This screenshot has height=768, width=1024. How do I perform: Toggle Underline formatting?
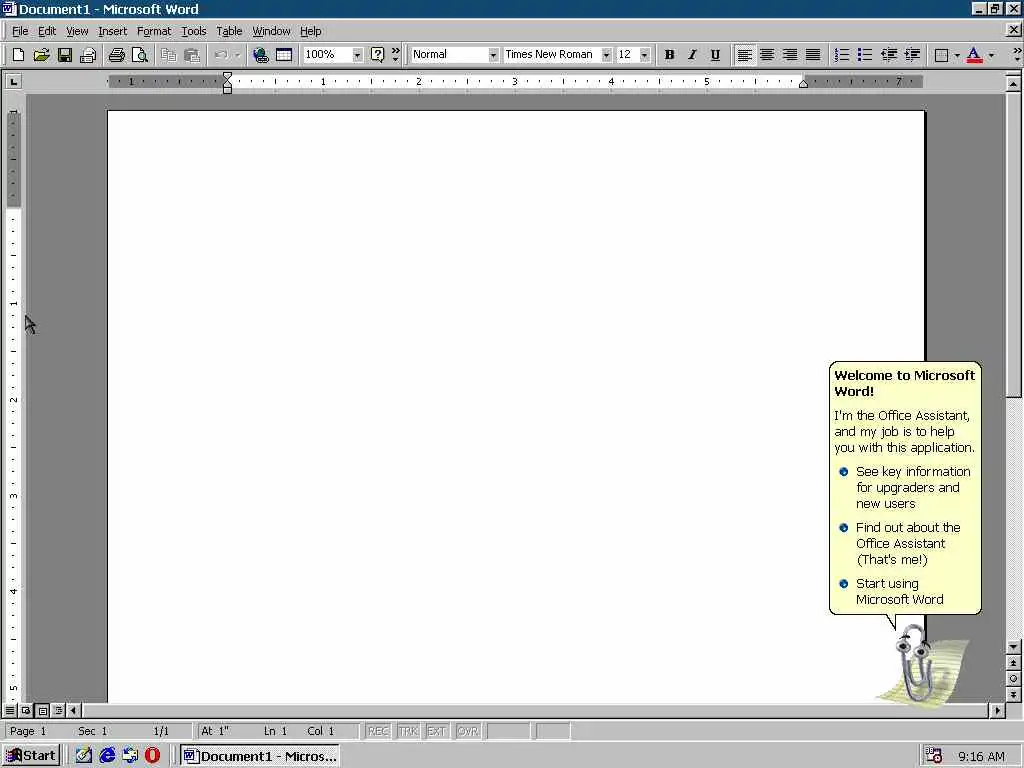coord(715,55)
